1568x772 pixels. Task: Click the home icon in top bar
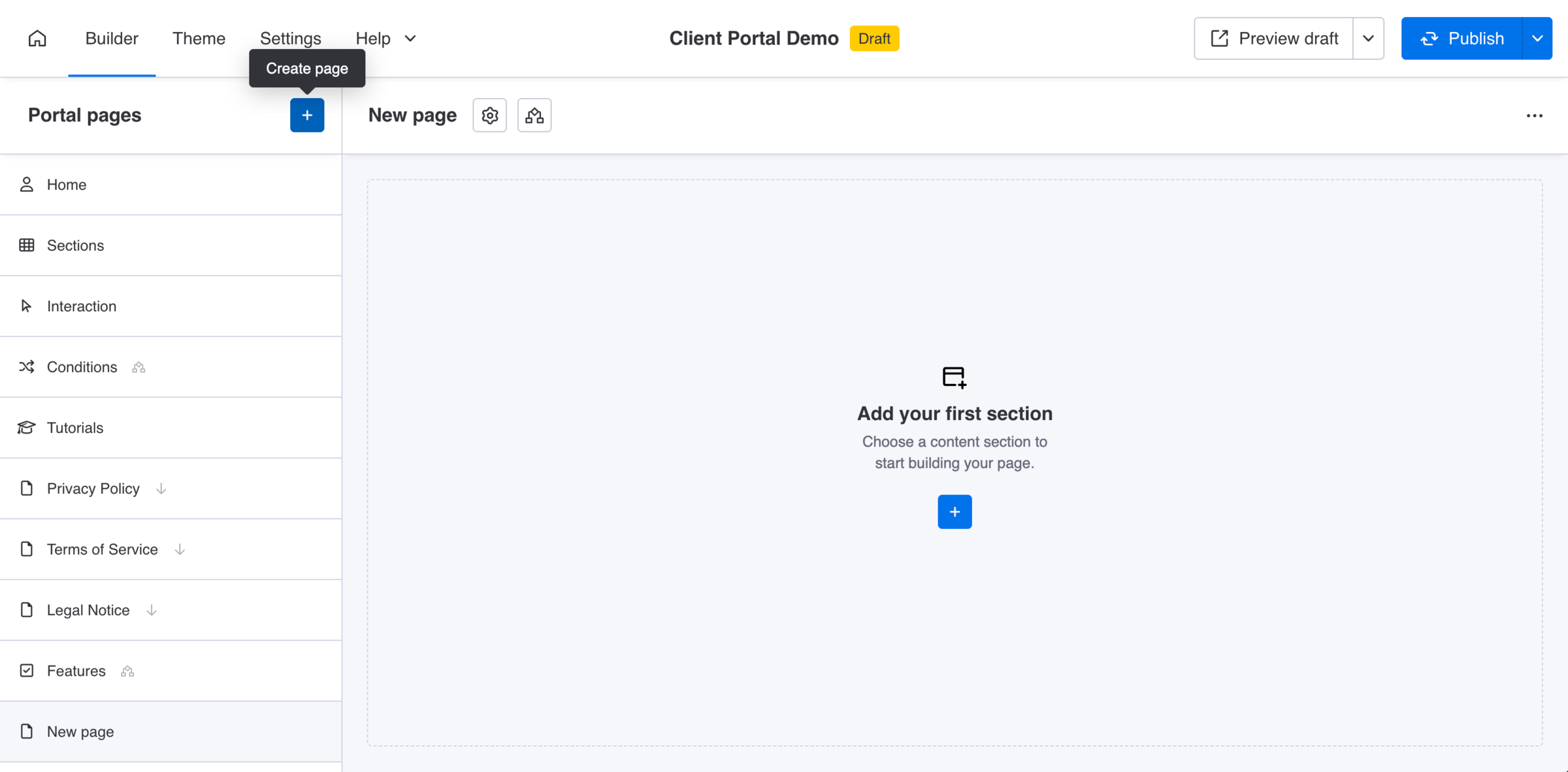click(x=37, y=39)
